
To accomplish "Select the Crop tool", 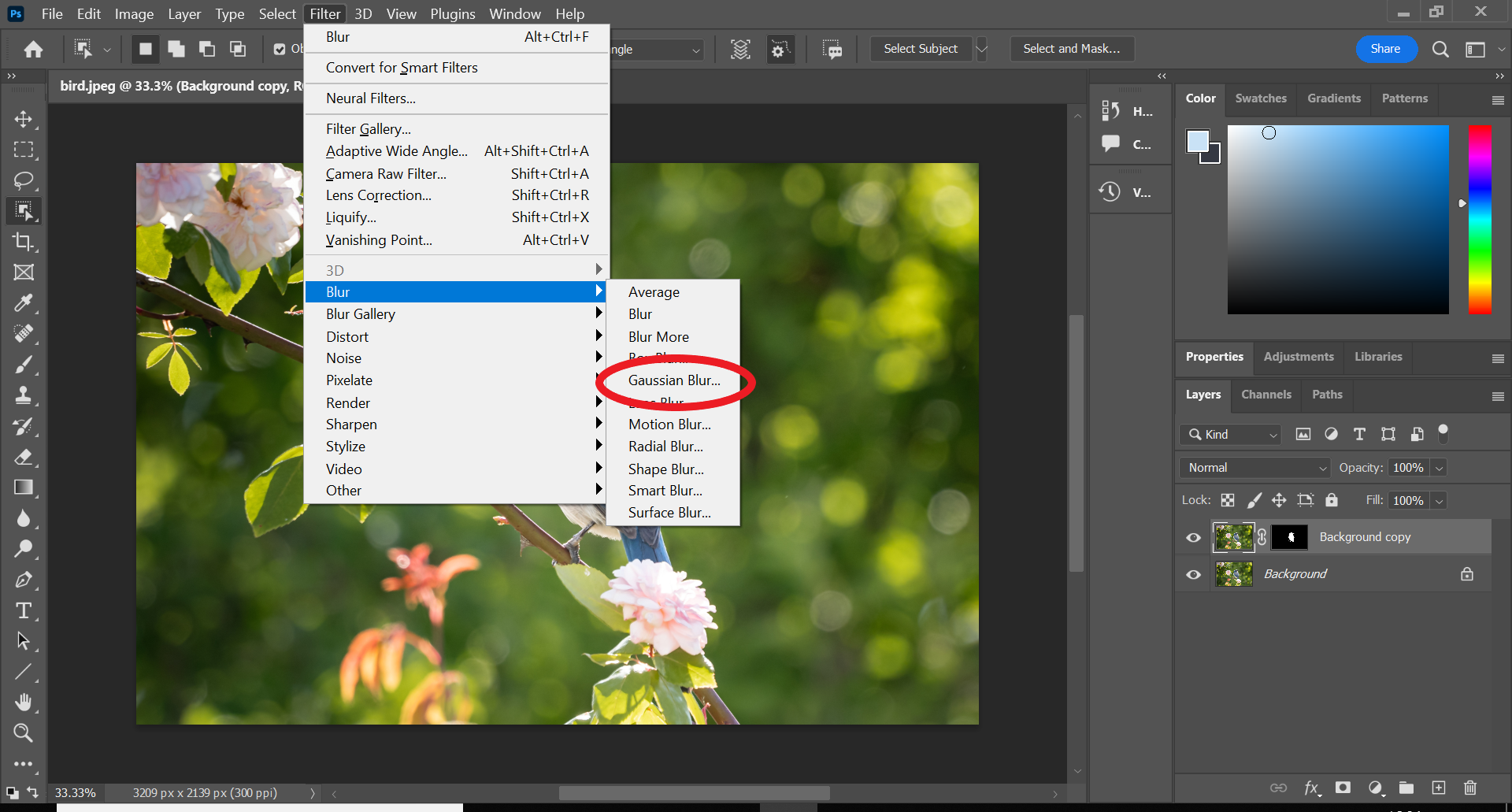I will pyautogui.click(x=24, y=242).
